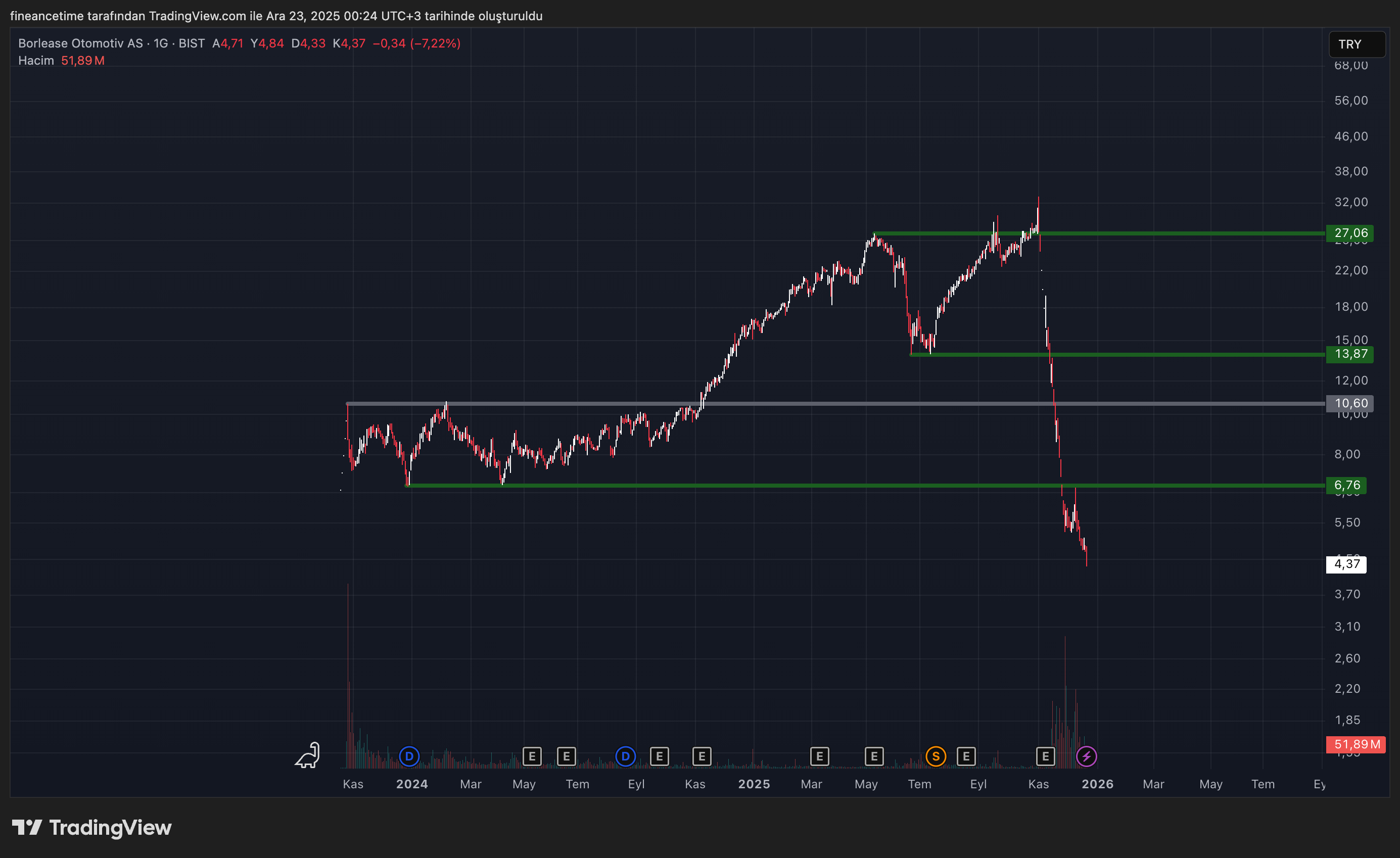Open the TRY currency selector
This screenshot has width=1400, height=858.
[x=1356, y=44]
